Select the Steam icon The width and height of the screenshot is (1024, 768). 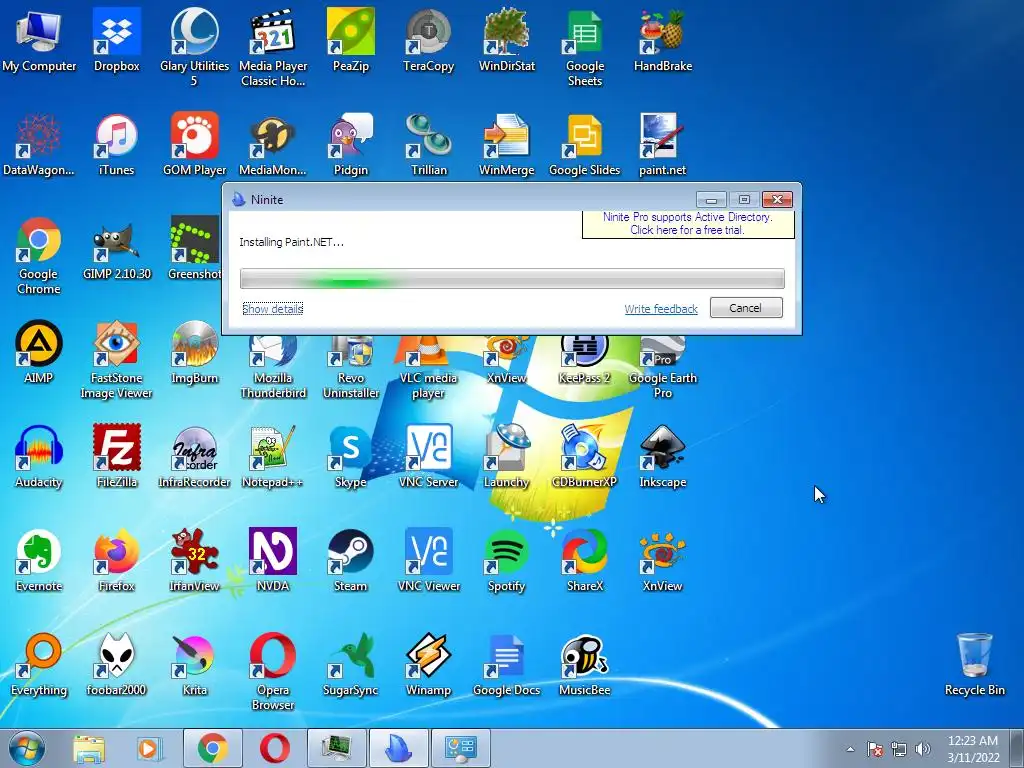[351, 560]
